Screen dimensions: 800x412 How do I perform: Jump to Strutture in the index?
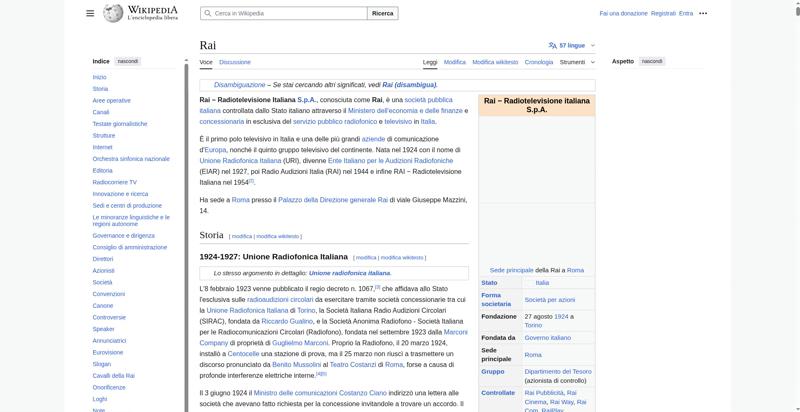104,136
